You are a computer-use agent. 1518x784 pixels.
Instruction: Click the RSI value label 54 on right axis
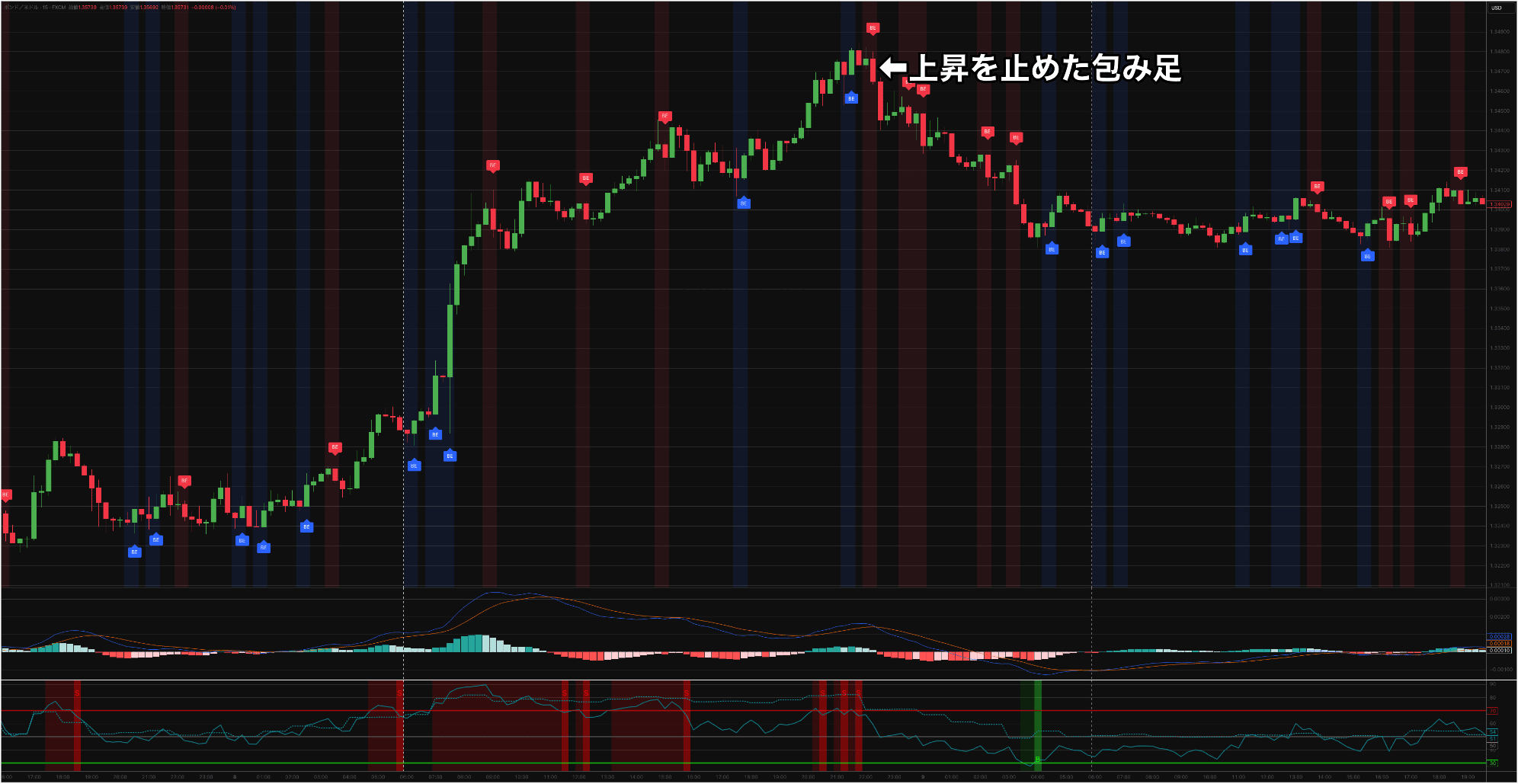1493,731
